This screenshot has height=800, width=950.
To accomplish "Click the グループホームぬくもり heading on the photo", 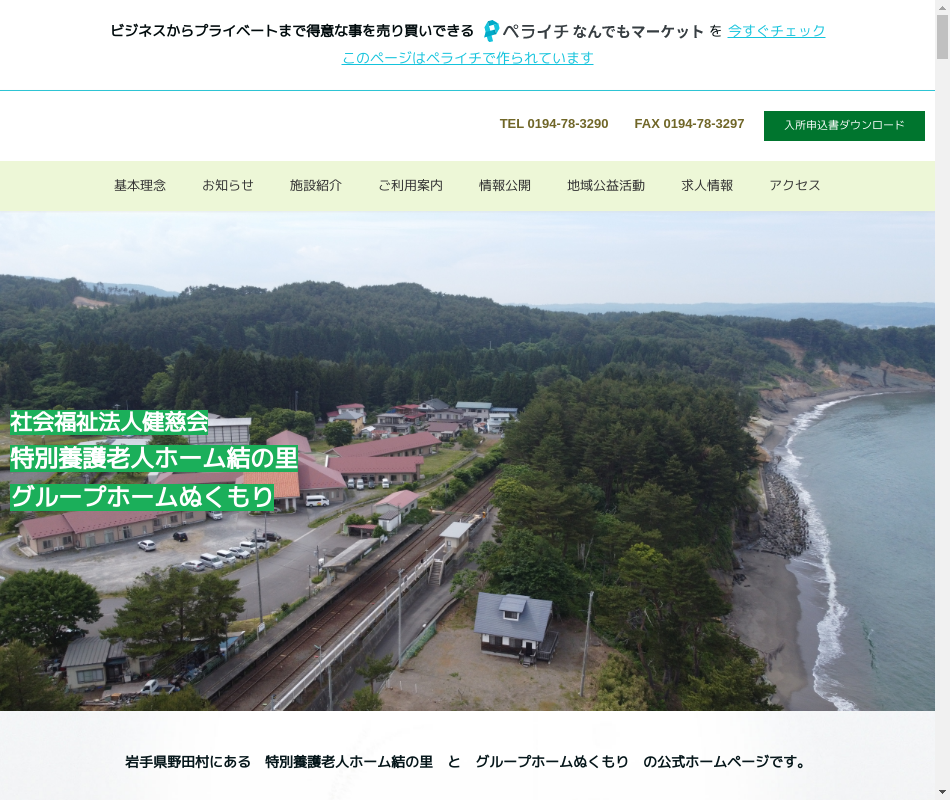I will 142,497.
